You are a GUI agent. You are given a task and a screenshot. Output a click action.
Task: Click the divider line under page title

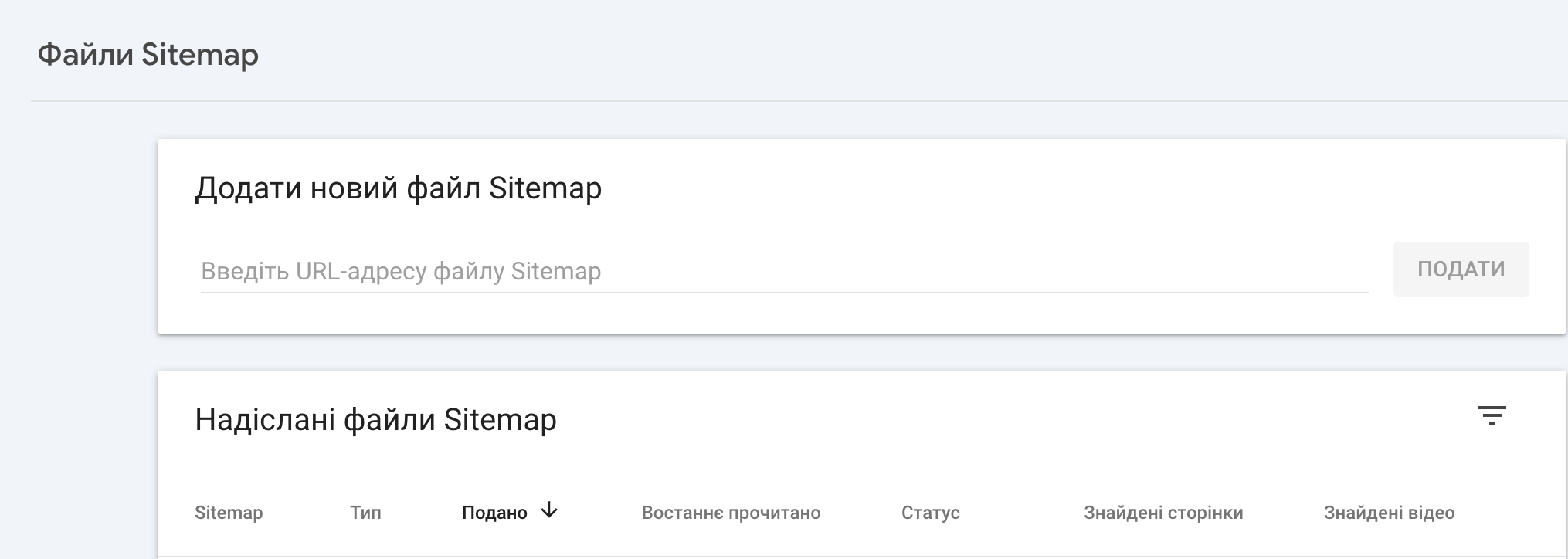point(772,101)
